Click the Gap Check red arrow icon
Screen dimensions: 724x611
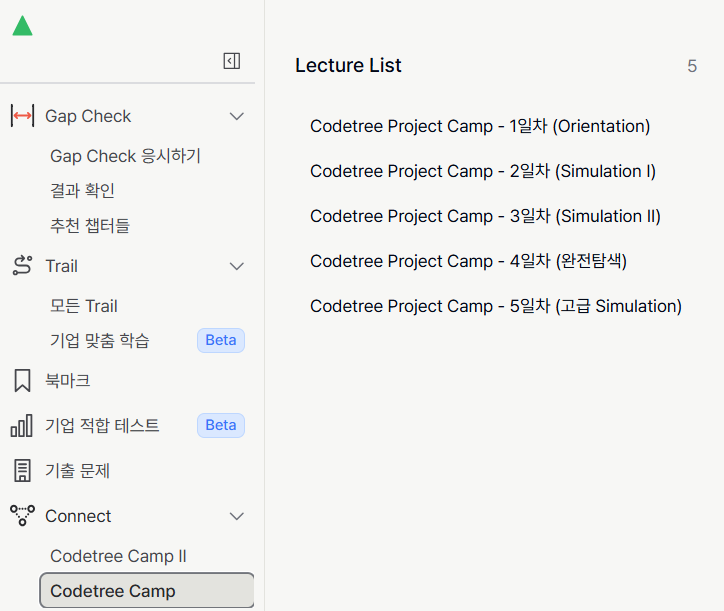click(22, 116)
